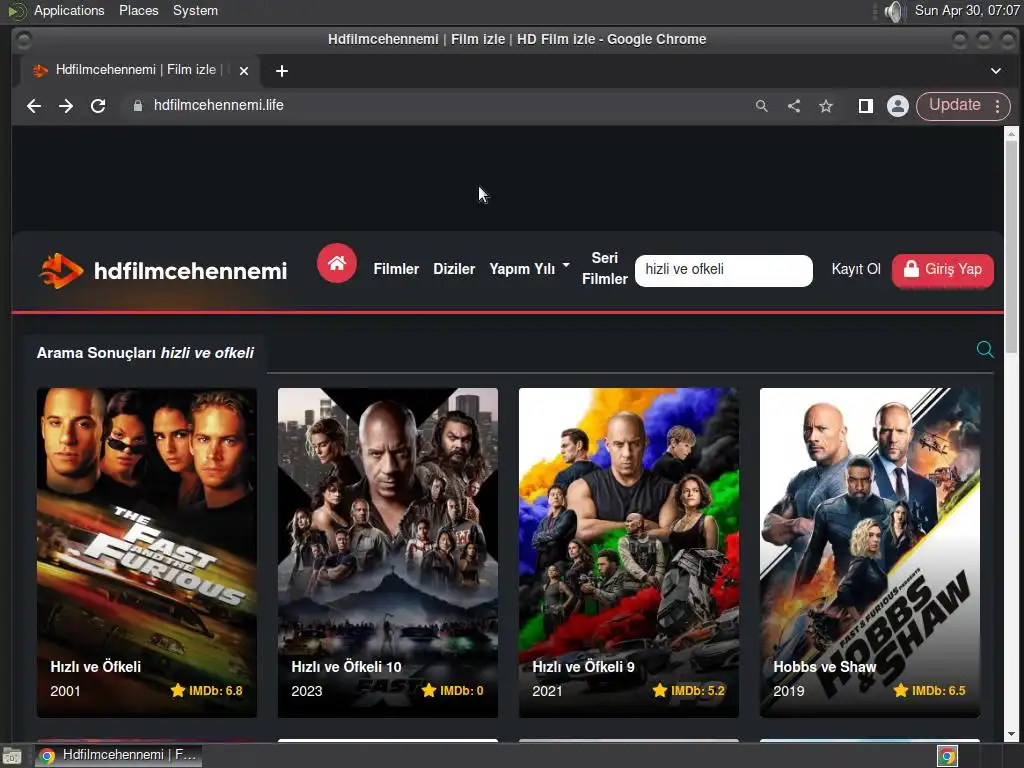Click the page vertical scrollbar thumb
The width and height of the screenshot is (1024, 768).
[x=1012, y=247]
